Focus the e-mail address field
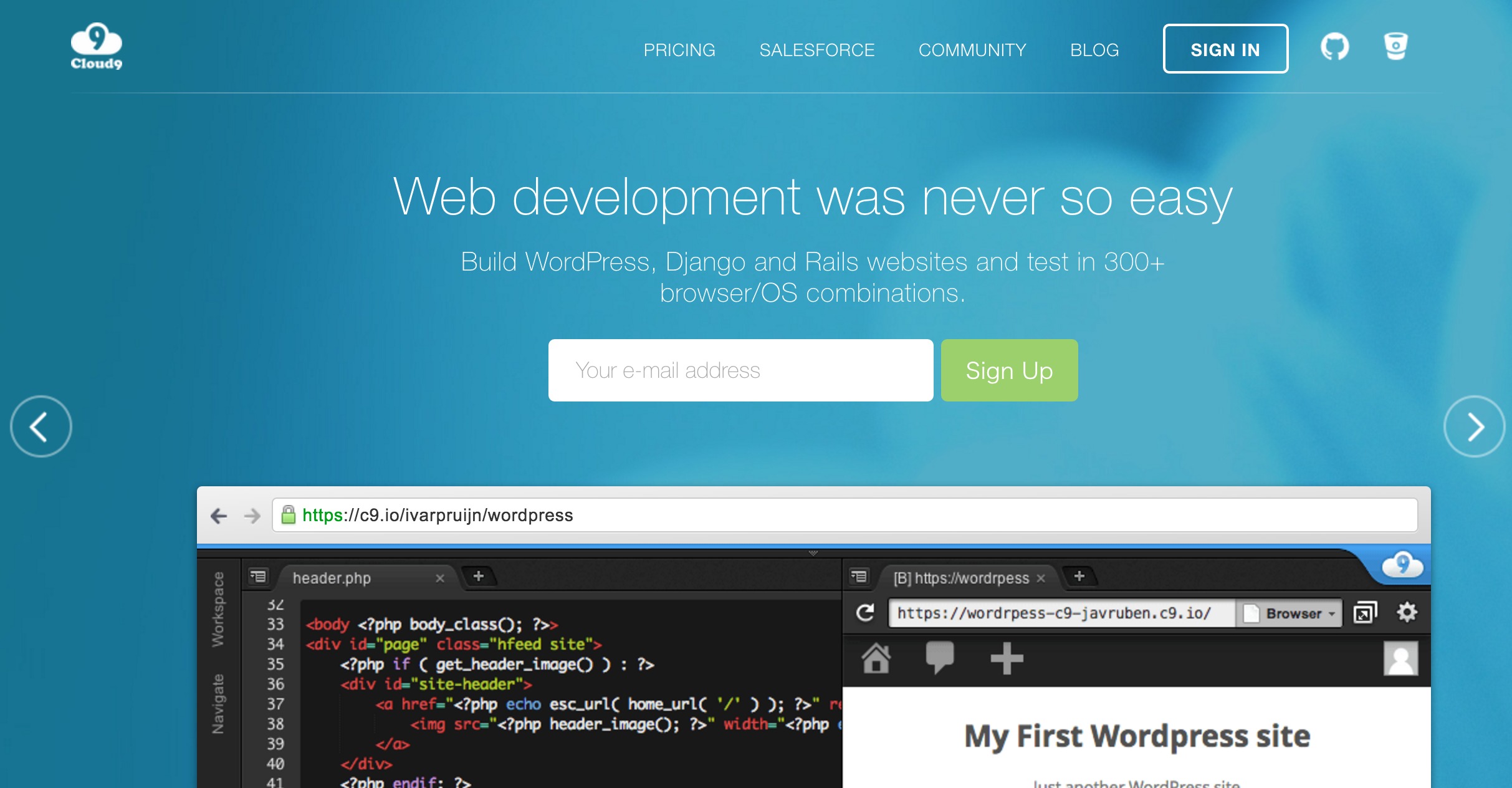Image resolution: width=1512 pixels, height=788 pixels. coord(740,370)
